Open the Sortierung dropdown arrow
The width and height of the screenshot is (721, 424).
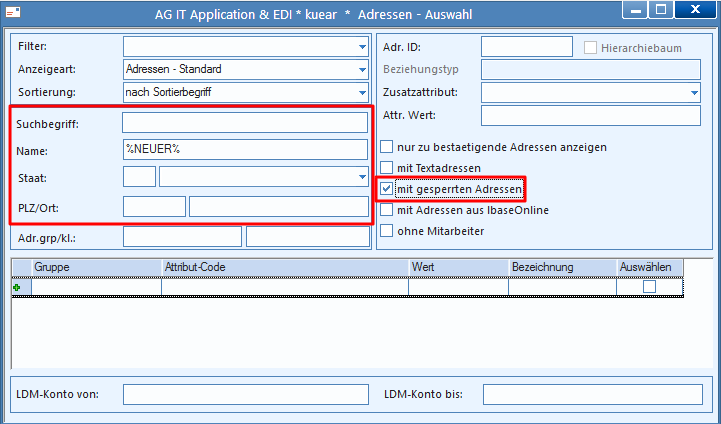(x=362, y=92)
